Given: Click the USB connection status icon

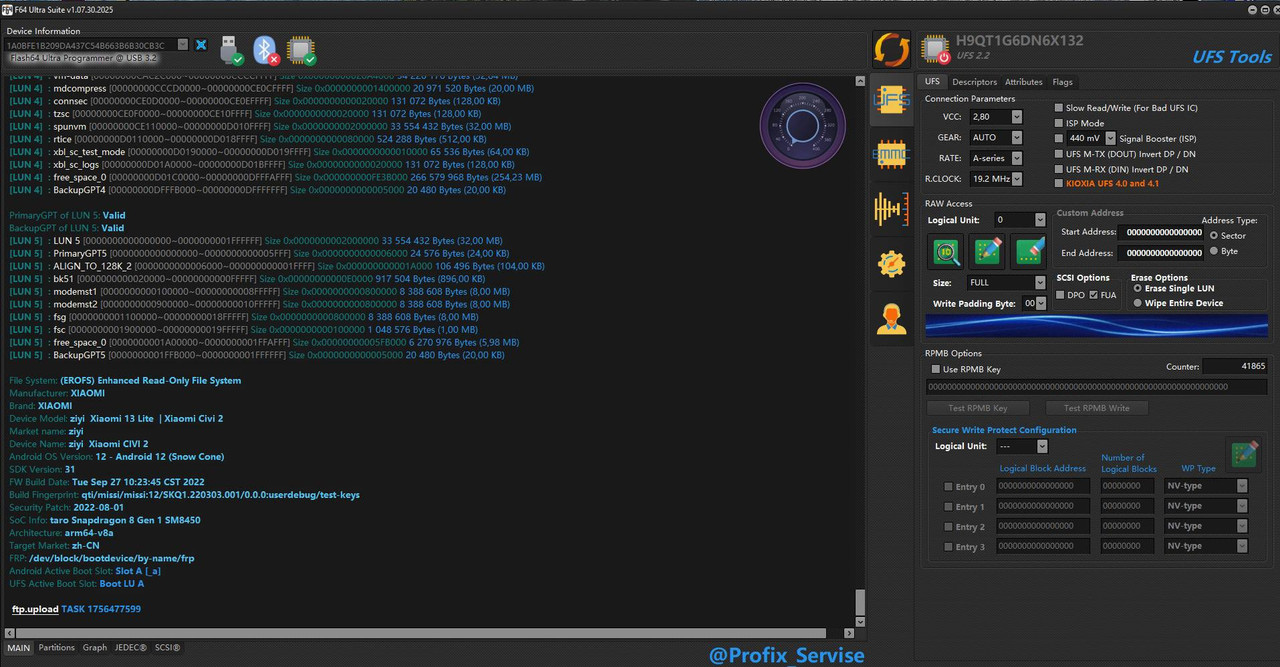Looking at the screenshot, I should tap(230, 49).
